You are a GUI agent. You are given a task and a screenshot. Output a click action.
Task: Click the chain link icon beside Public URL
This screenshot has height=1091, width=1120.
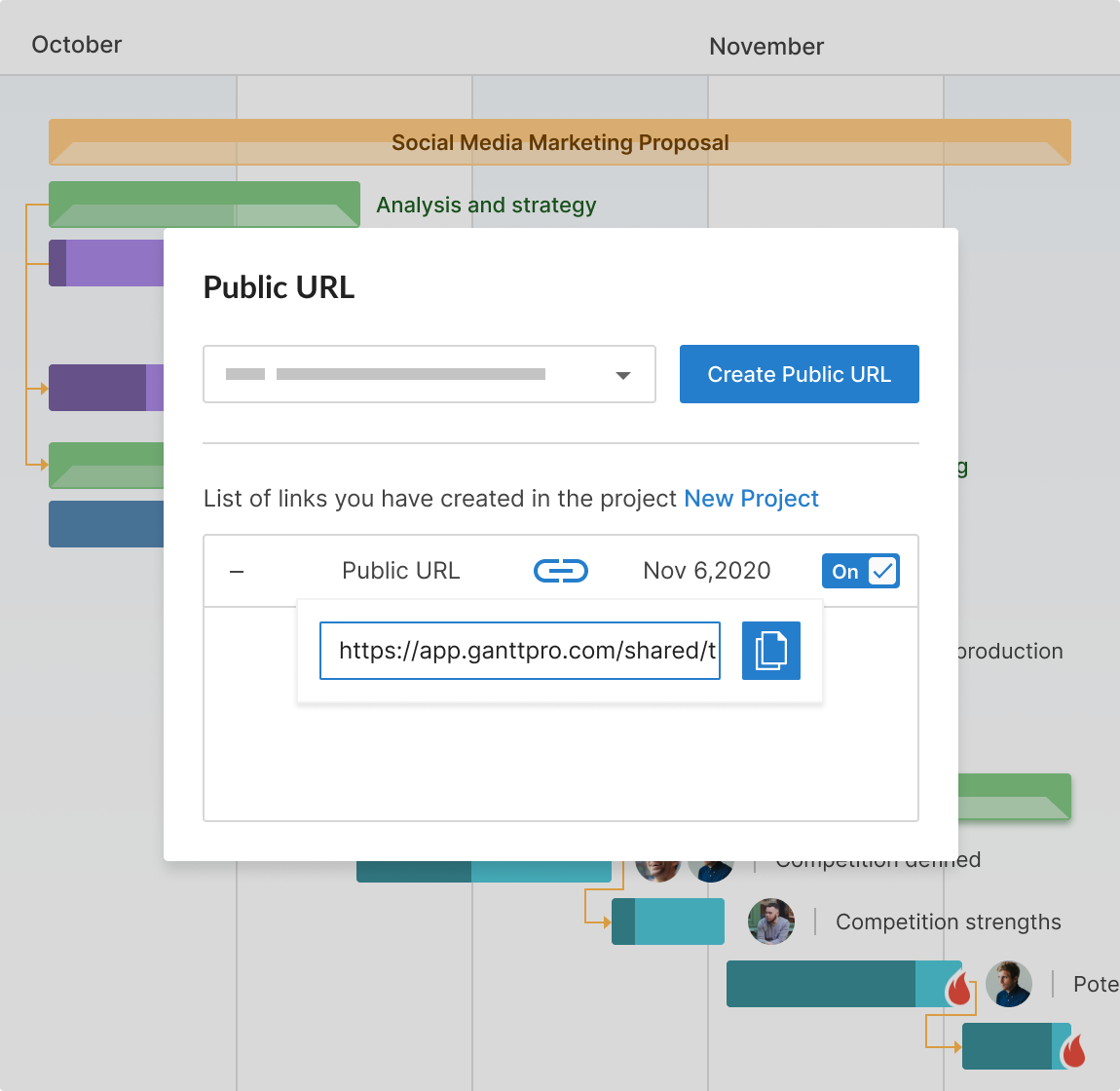tap(560, 571)
